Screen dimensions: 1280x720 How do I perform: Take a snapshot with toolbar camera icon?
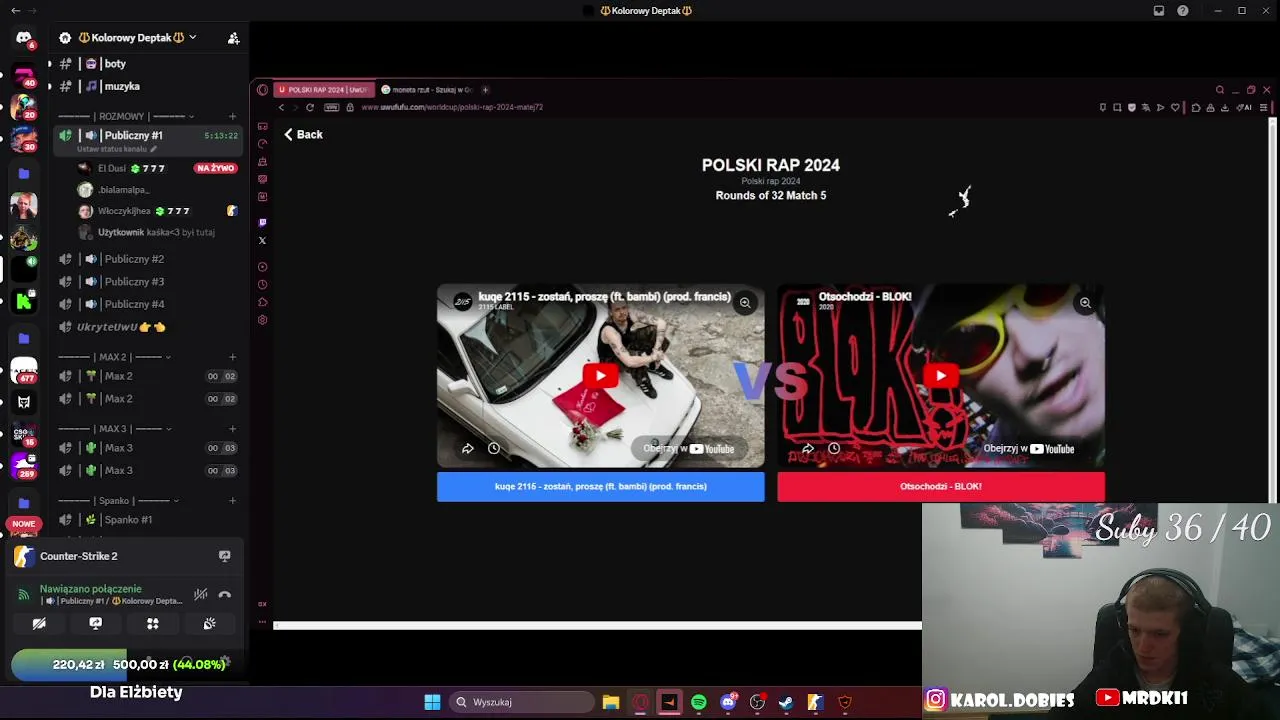(1117, 107)
